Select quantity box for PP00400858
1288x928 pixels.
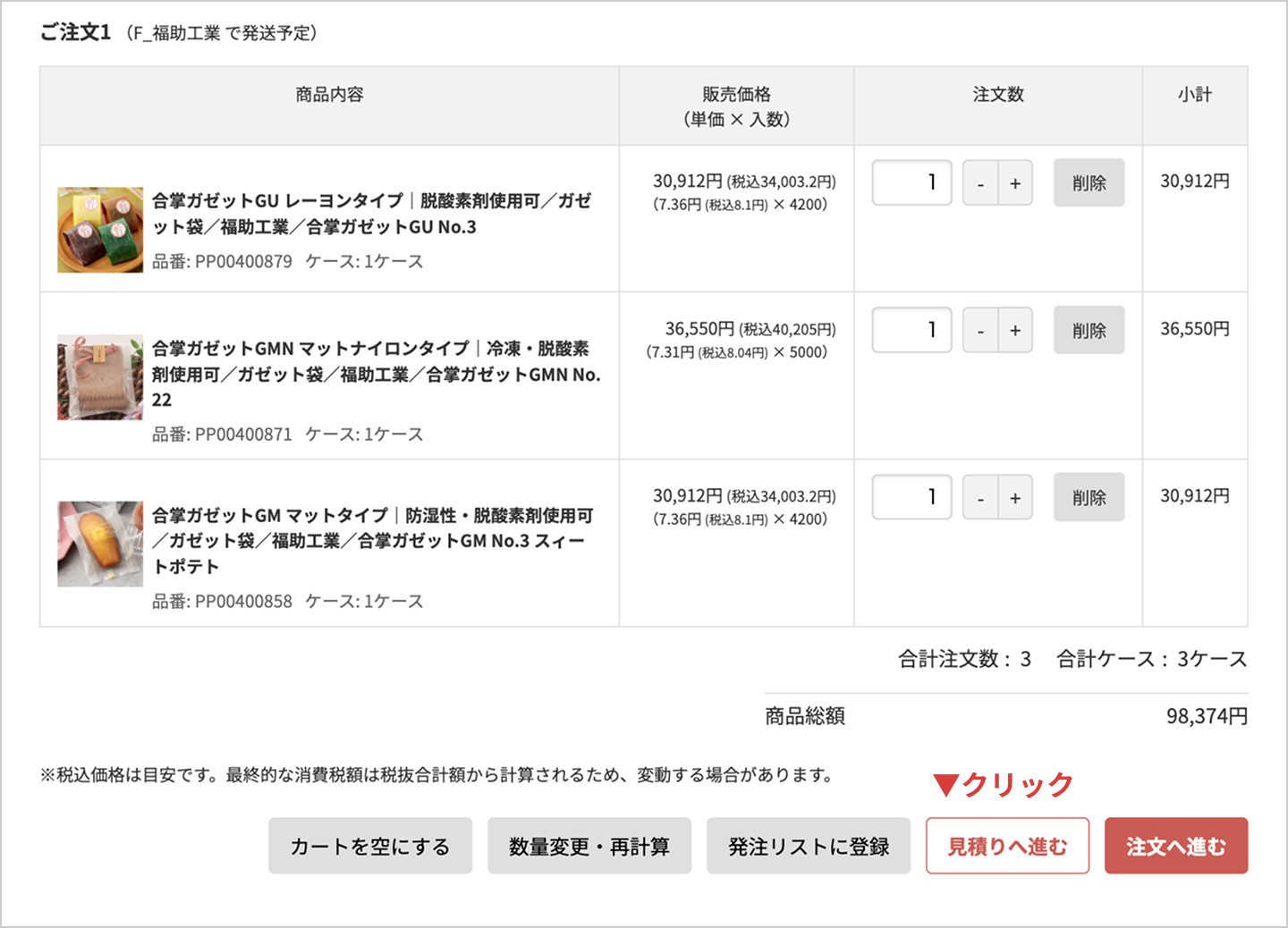pos(911,498)
